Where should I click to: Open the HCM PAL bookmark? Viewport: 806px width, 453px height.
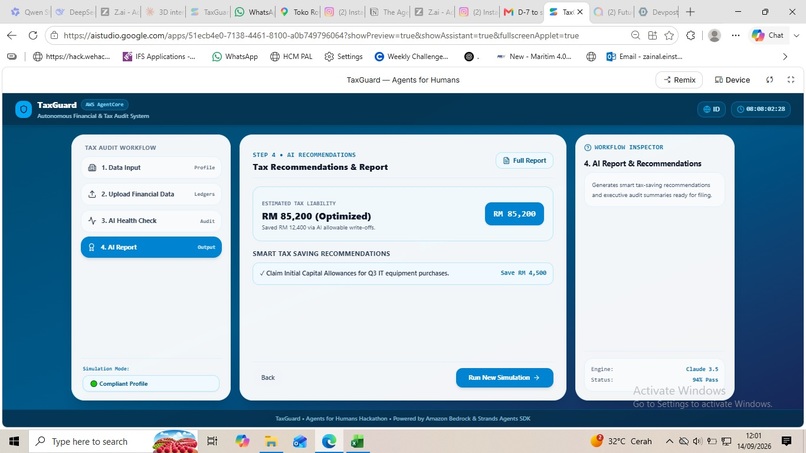click(x=291, y=57)
